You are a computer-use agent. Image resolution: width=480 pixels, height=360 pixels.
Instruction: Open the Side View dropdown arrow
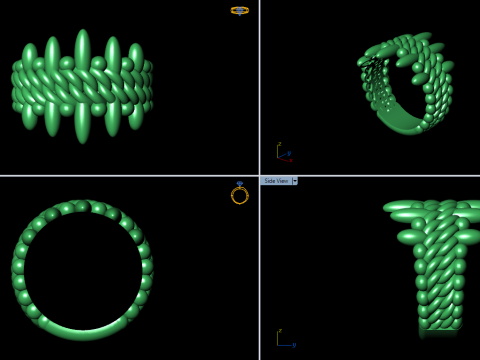pyautogui.click(x=295, y=181)
